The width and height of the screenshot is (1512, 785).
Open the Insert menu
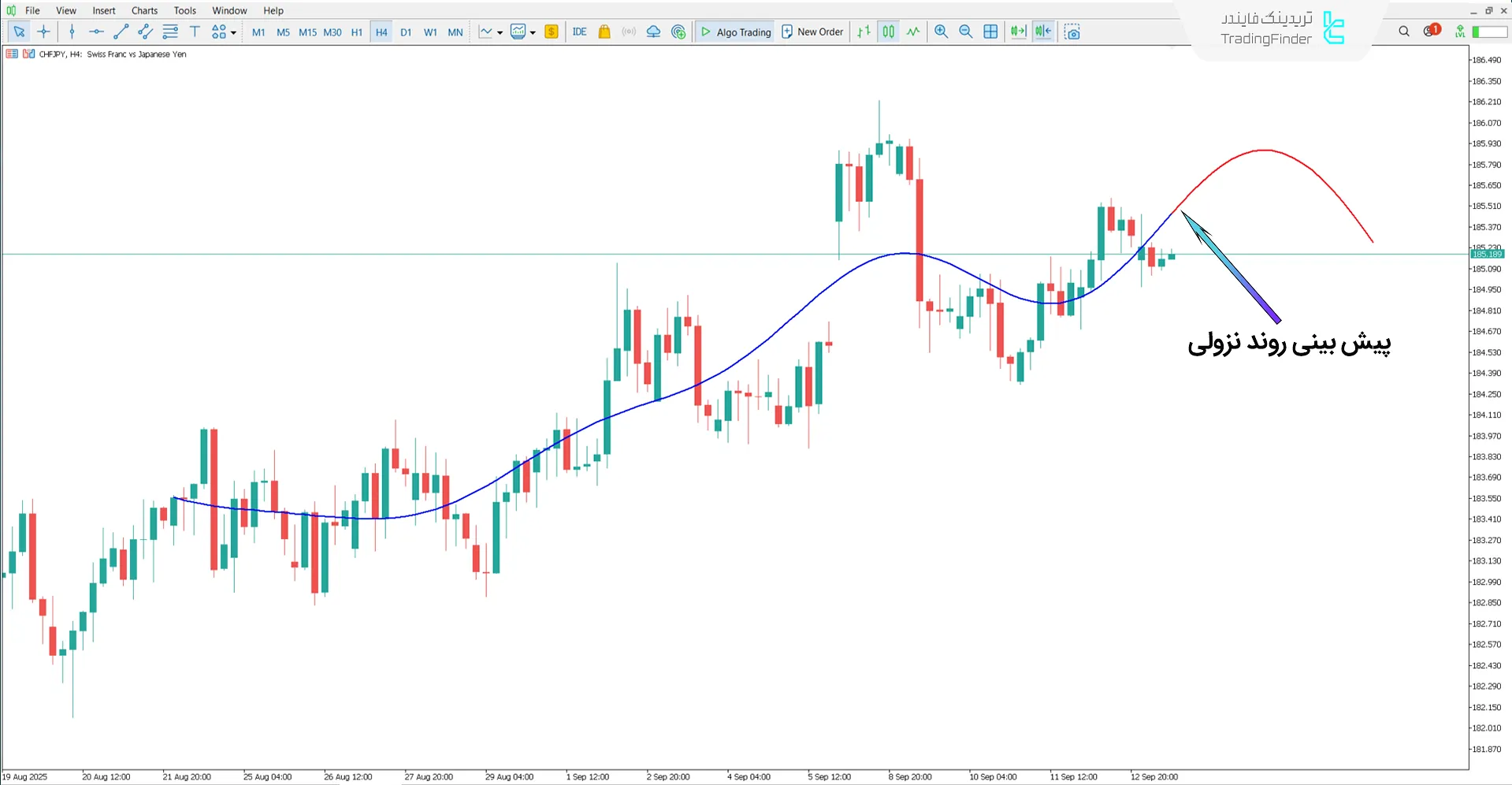click(x=104, y=10)
